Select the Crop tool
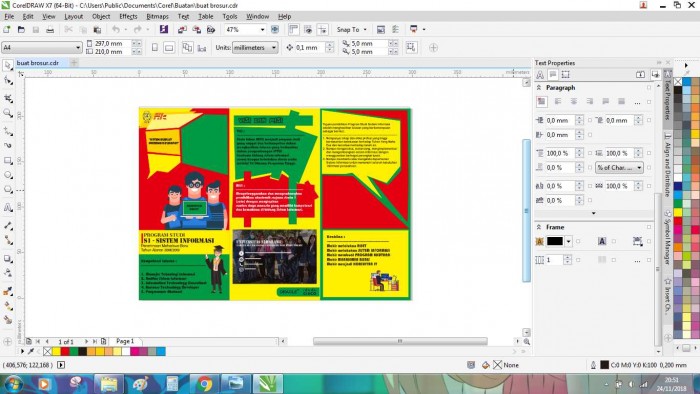 [x=8, y=98]
